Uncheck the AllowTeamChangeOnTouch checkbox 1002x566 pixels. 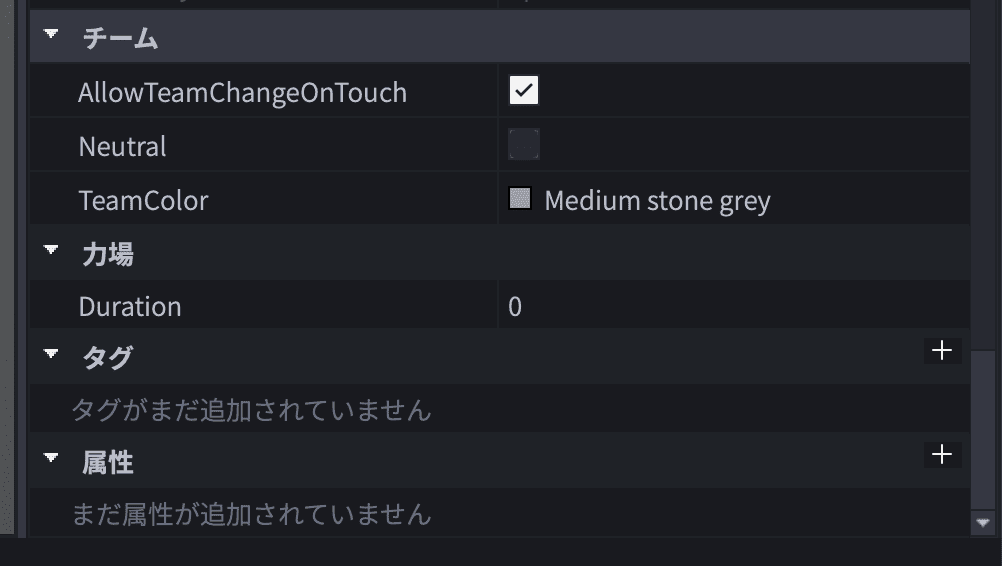(524, 91)
